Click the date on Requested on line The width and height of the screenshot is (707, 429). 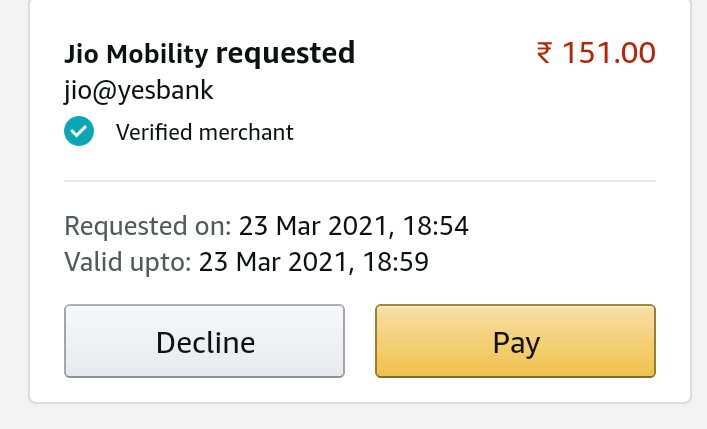click(x=313, y=227)
